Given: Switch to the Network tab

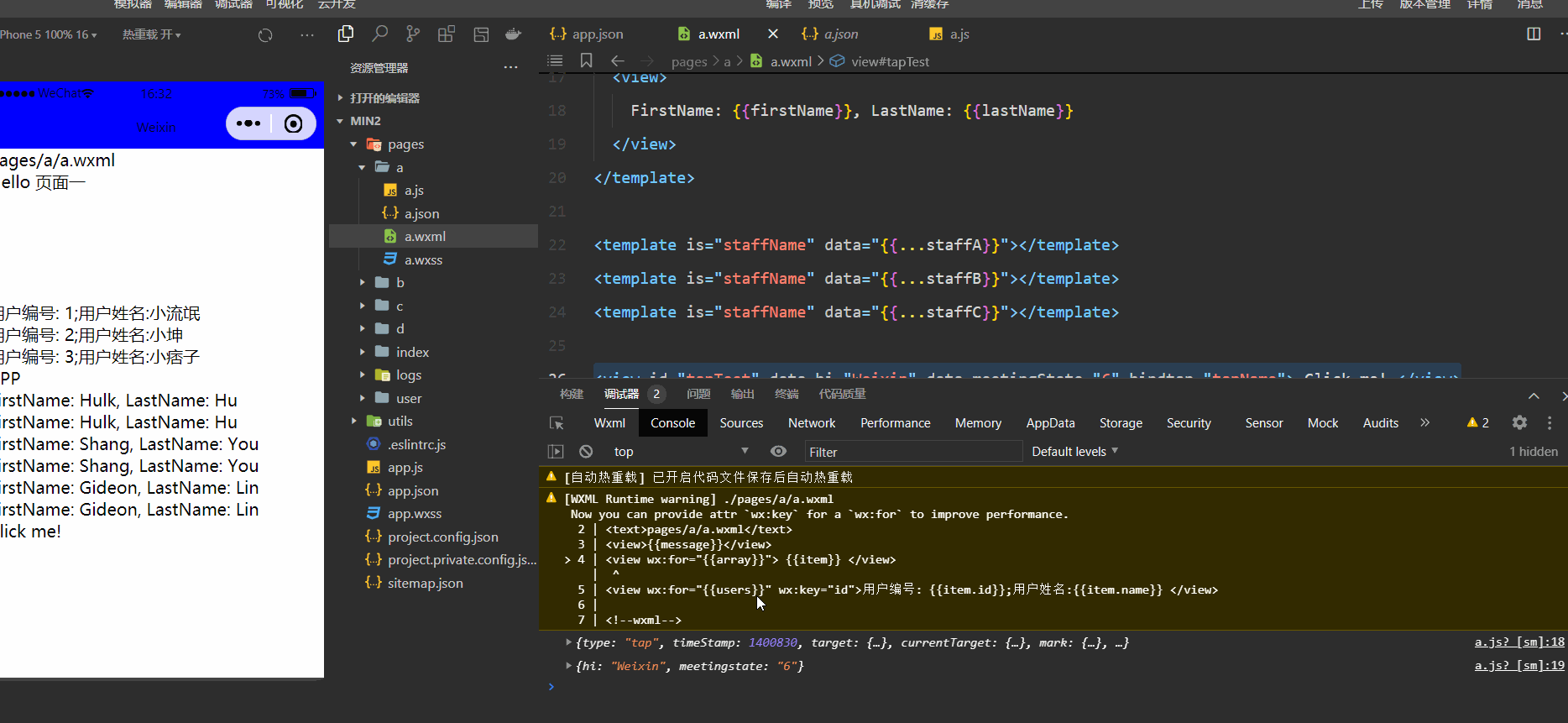Looking at the screenshot, I should (x=811, y=423).
